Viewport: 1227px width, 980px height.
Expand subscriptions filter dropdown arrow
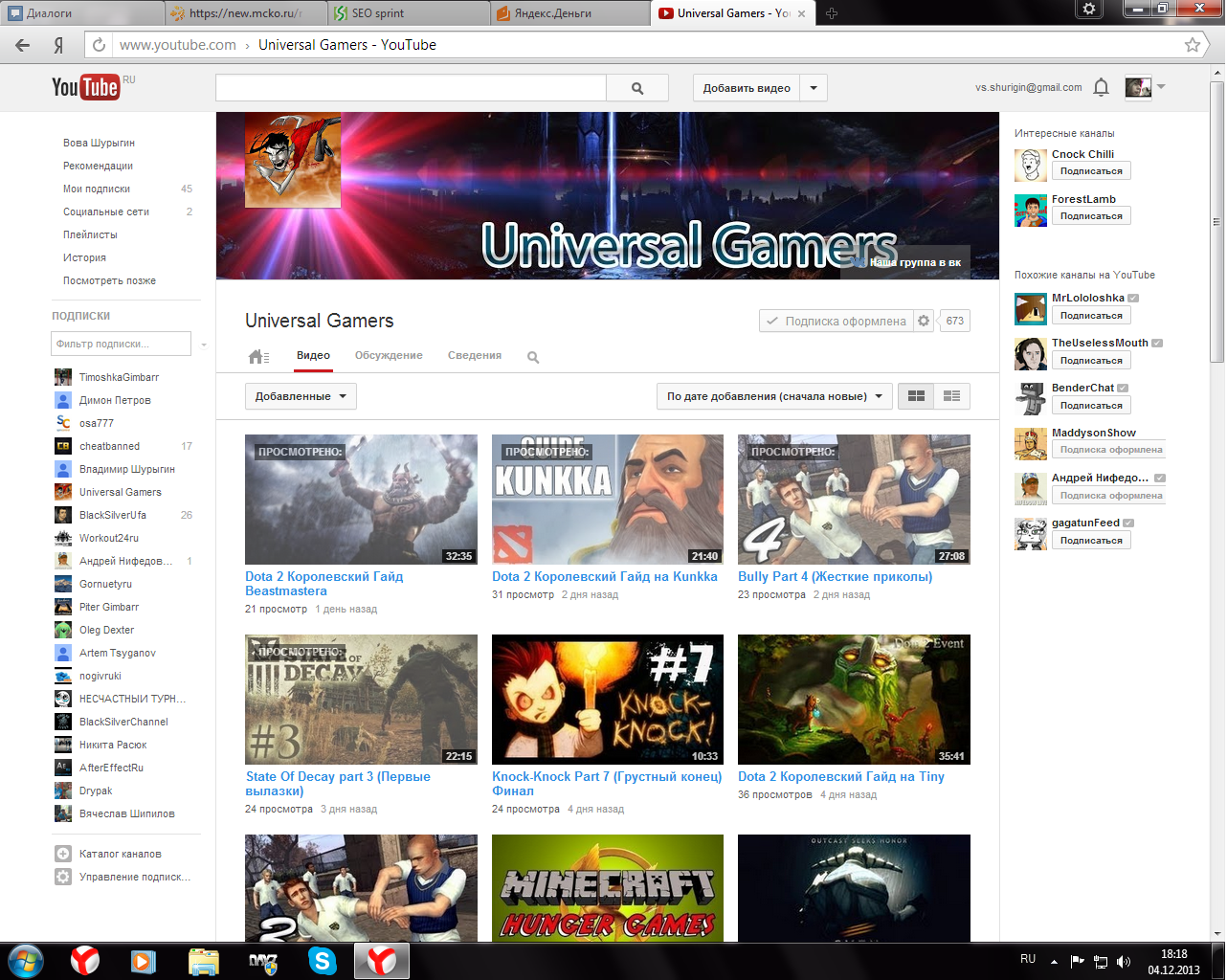tap(204, 345)
